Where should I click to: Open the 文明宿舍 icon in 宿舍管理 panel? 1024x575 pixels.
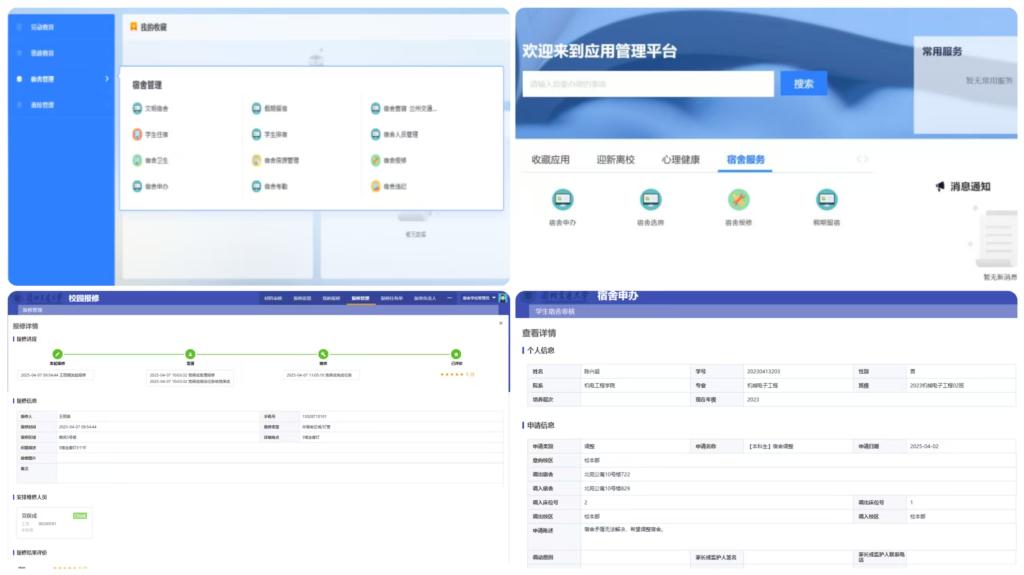138,108
